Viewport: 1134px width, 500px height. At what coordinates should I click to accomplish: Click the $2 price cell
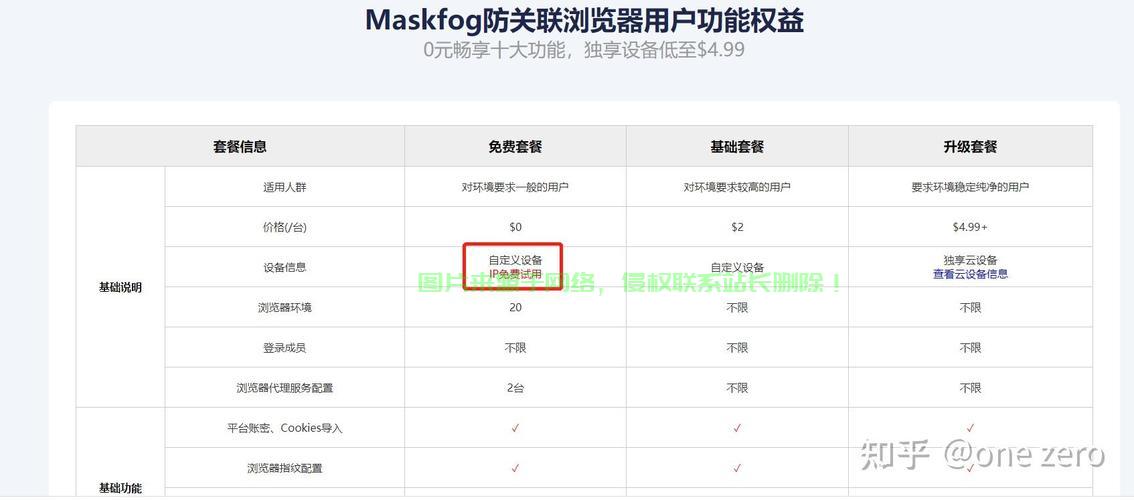(737, 227)
